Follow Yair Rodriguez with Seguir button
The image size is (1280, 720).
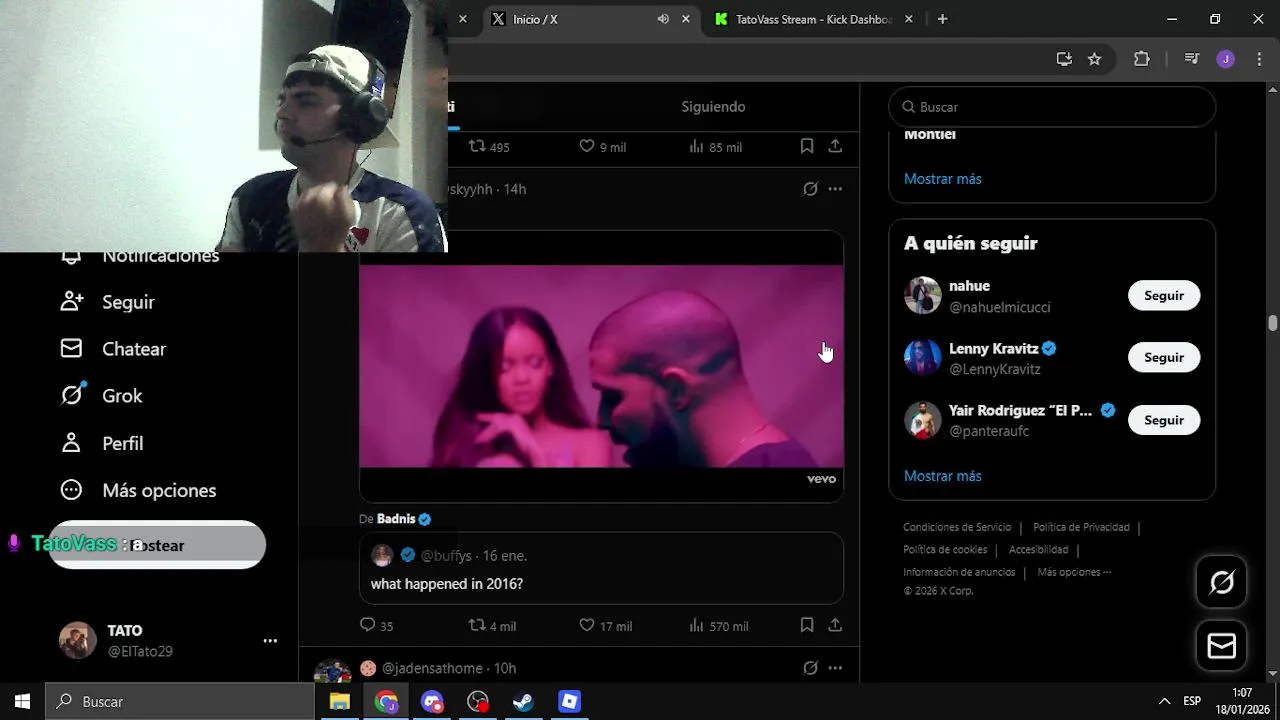pyautogui.click(x=1164, y=420)
